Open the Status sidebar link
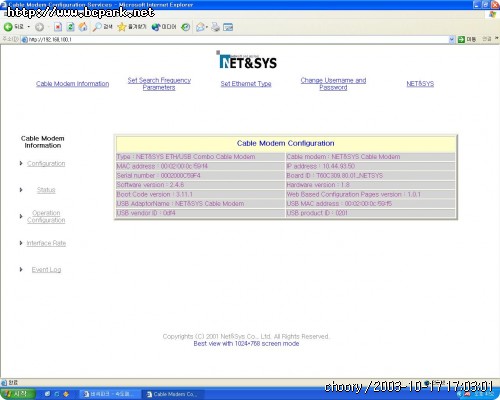Image resolution: width=500 pixels, height=400 pixels. click(x=46, y=190)
